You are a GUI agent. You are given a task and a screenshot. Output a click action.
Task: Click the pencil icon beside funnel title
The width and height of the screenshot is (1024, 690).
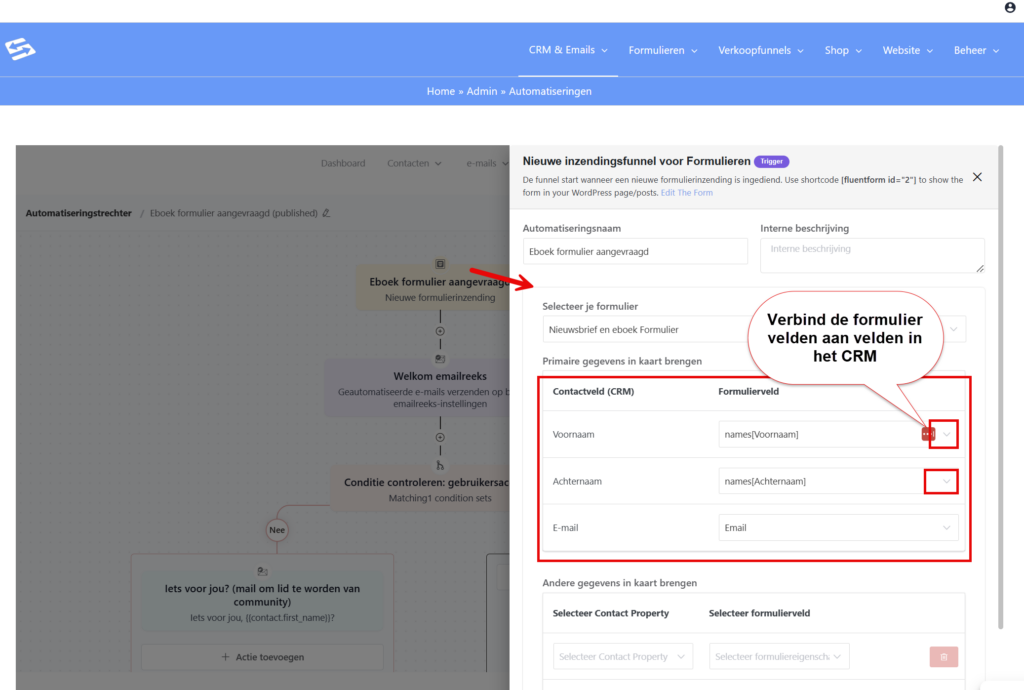coord(326,213)
